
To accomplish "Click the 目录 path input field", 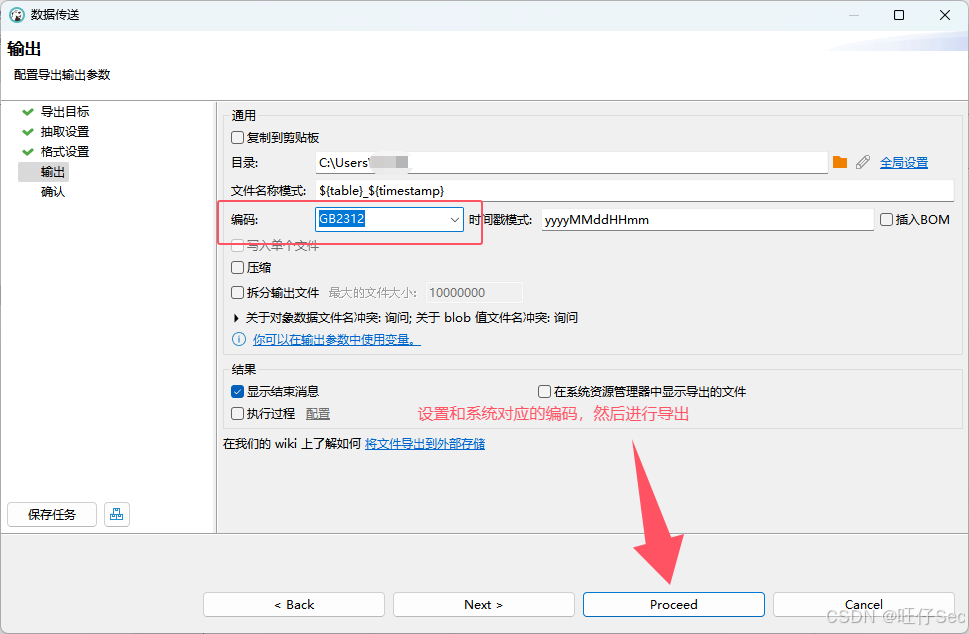I will [x=572, y=163].
